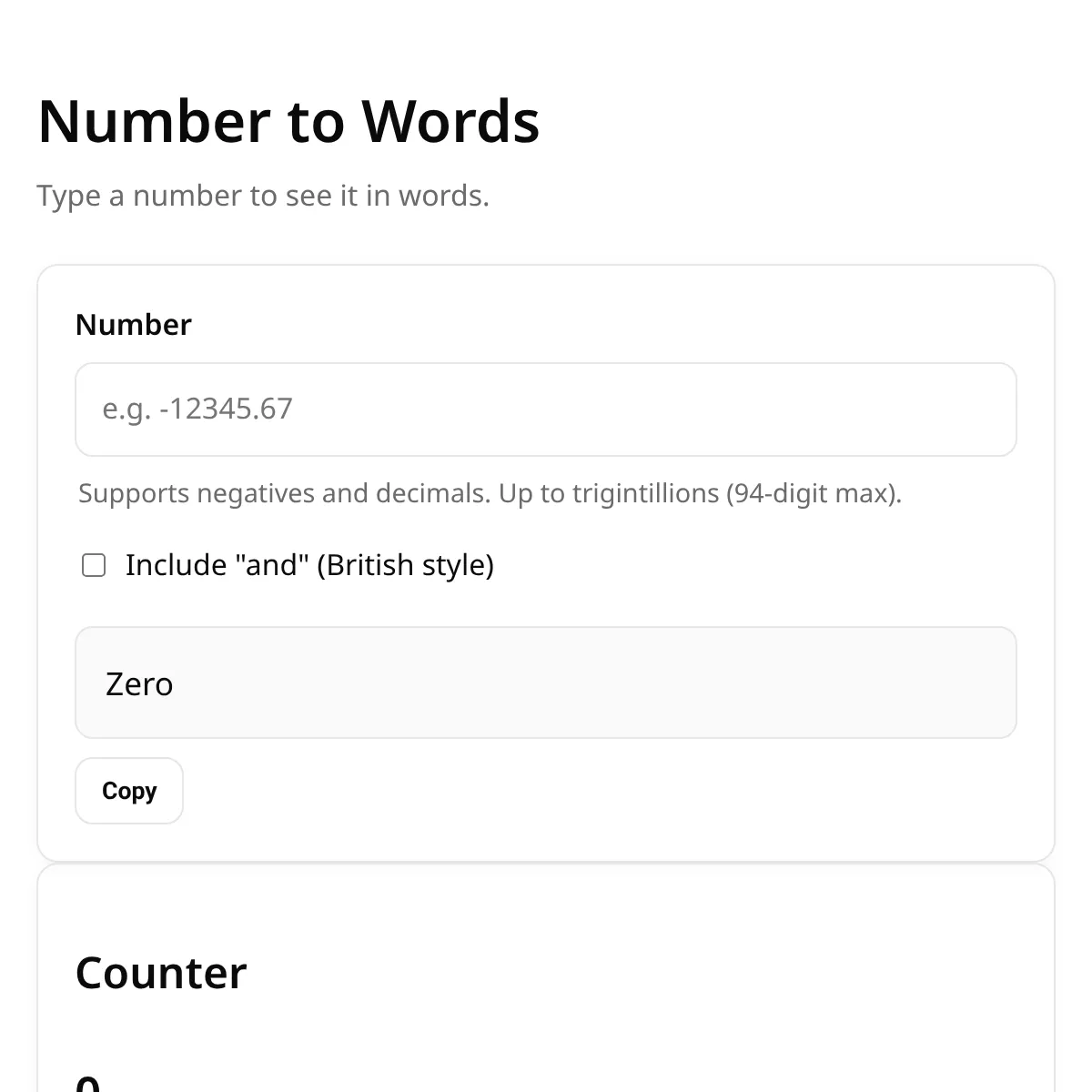Click the word "Words" in the title

450,121
